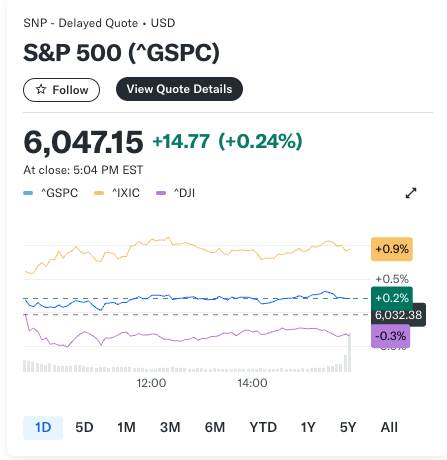
Task: Click the orange ^IXIC legend marker
Action: click(x=99, y=193)
